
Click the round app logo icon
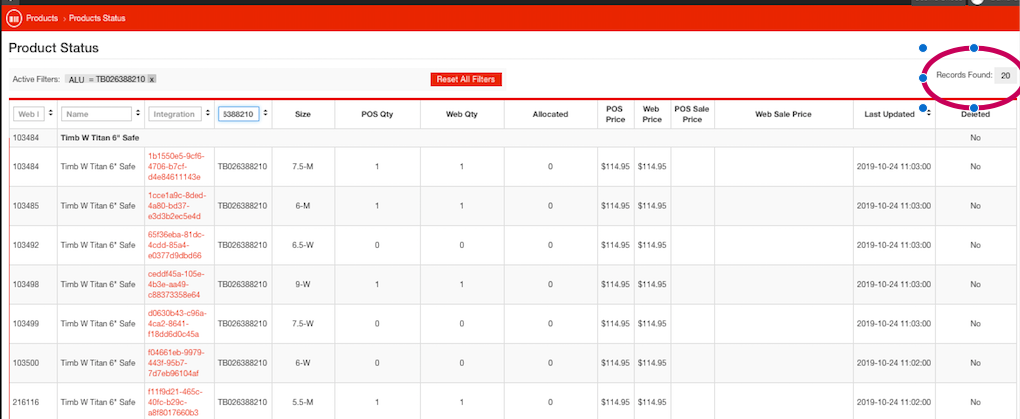[x=14, y=19]
